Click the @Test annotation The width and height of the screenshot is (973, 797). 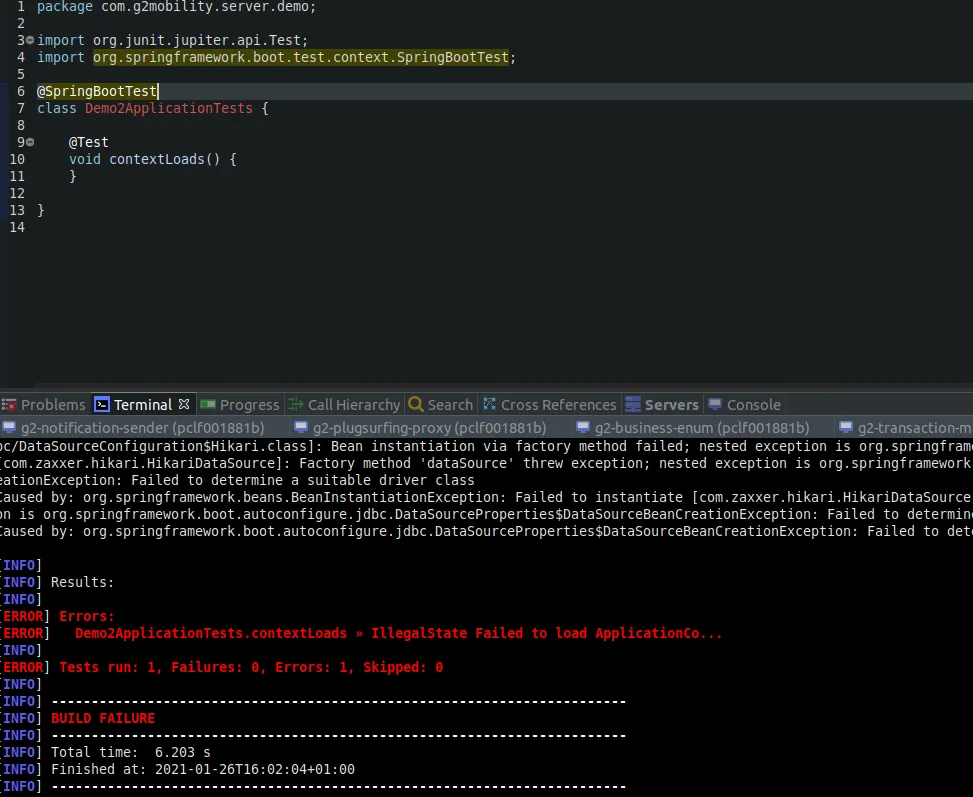pyautogui.click(x=89, y=142)
